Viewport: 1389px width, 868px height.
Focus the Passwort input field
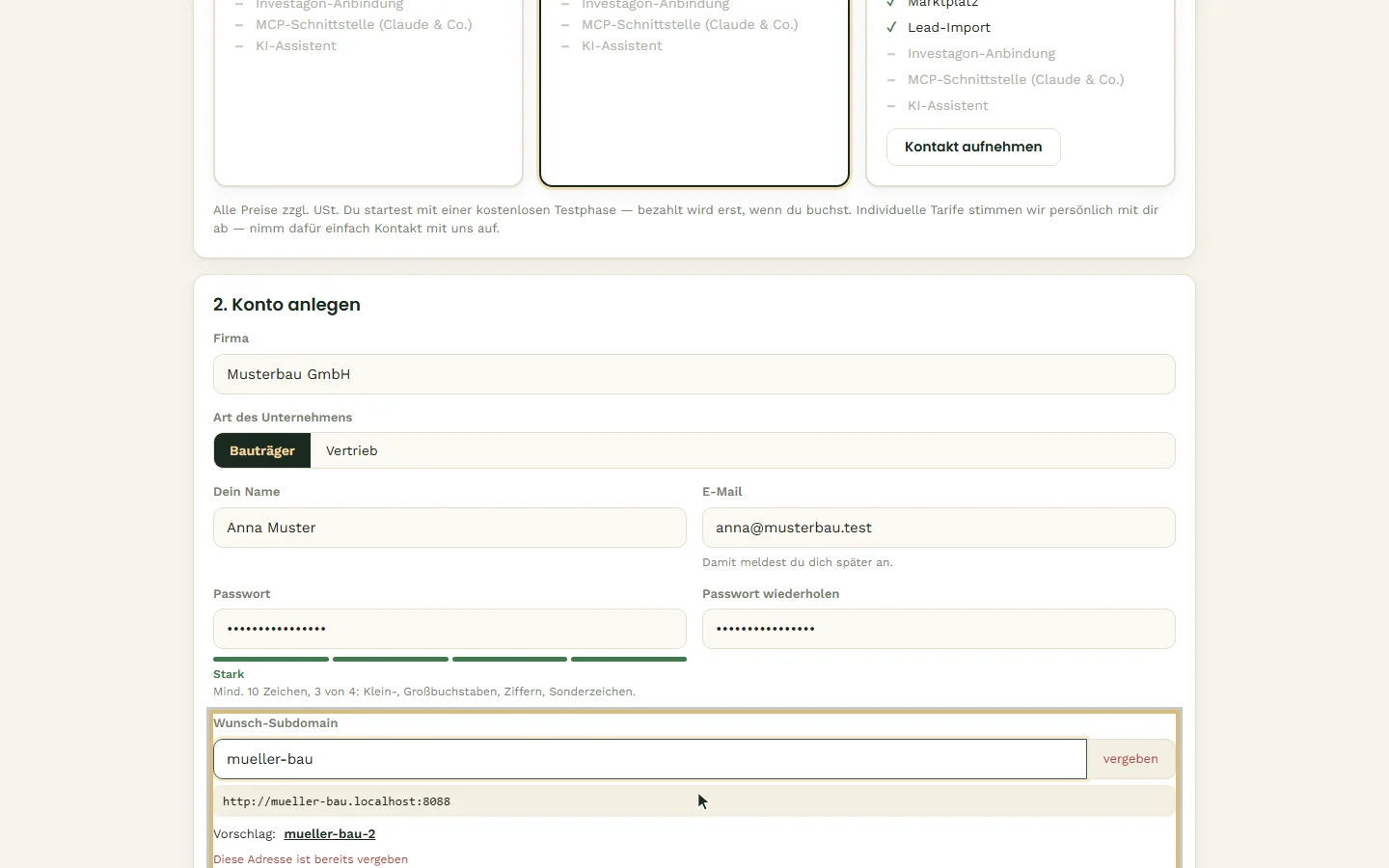(449, 629)
